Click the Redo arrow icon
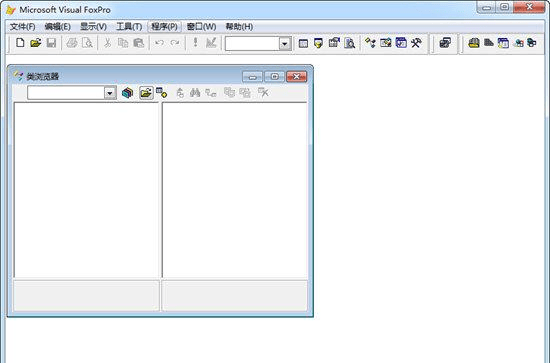This screenshot has width=550, height=363. [175, 43]
